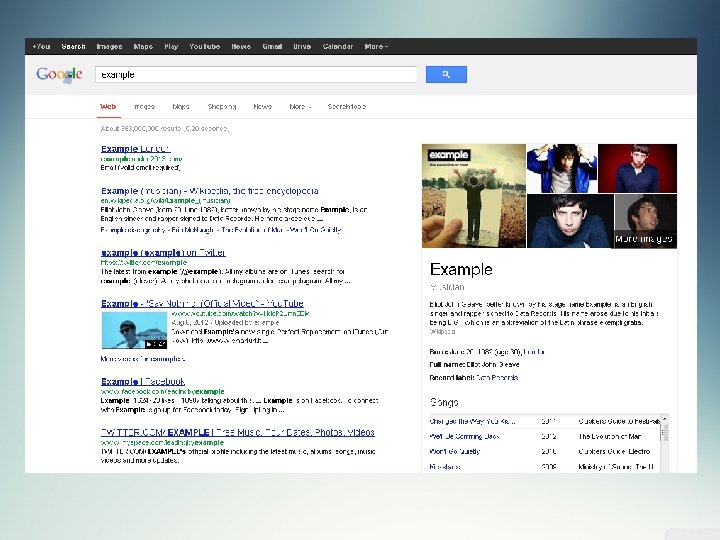Expand the More dropdown in top bar
The height and width of the screenshot is (540, 720).
point(376,46)
